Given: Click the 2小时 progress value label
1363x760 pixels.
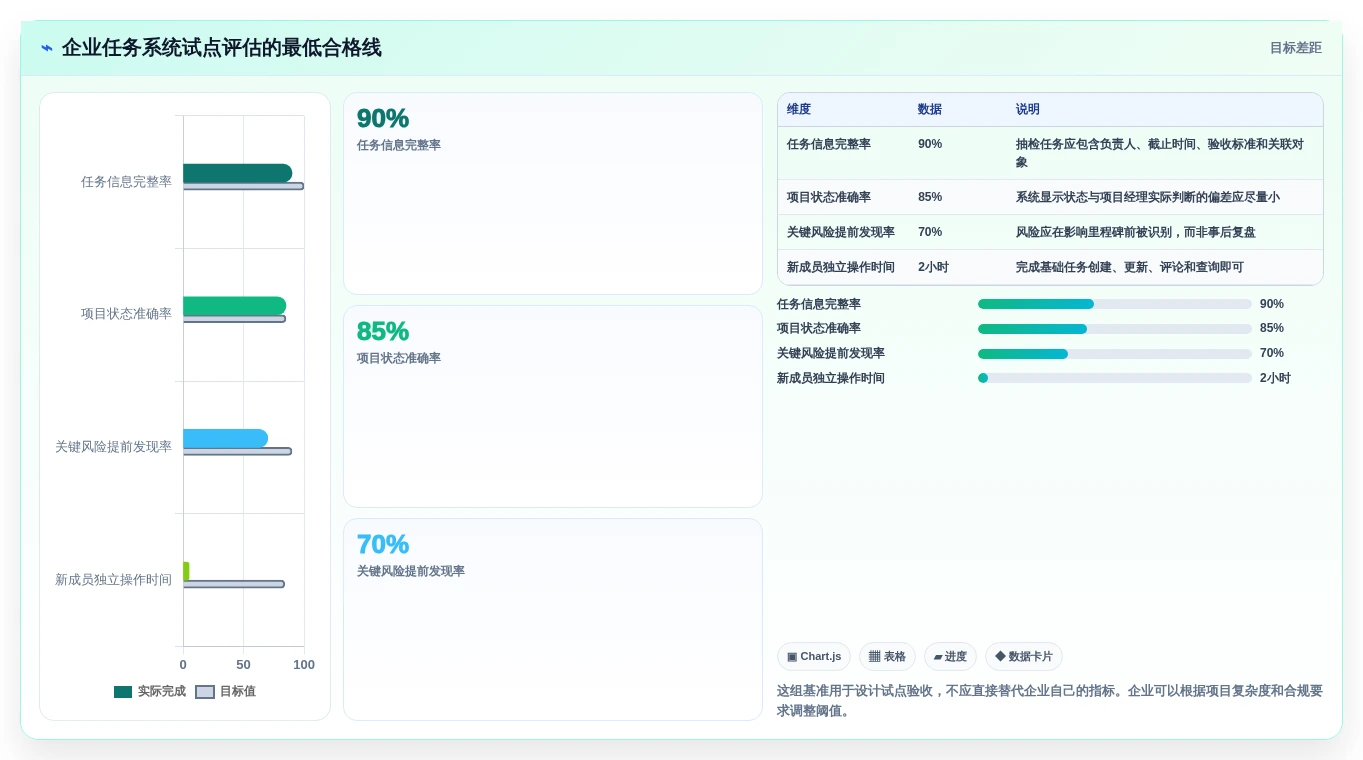Looking at the screenshot, I should click(x=1275, y=378).
